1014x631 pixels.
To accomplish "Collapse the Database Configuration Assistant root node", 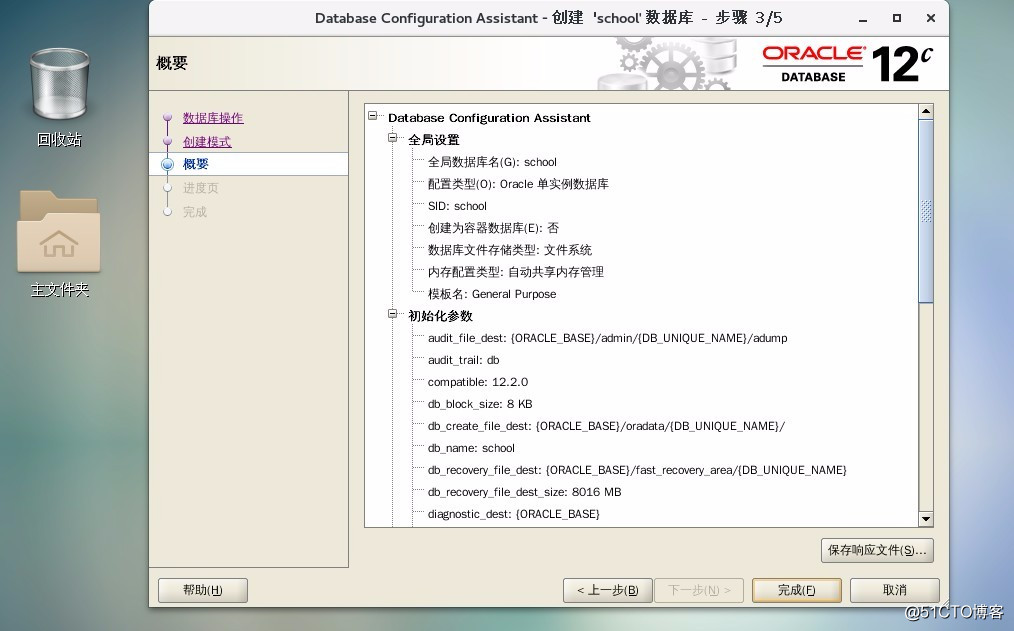I will point(372,116).
